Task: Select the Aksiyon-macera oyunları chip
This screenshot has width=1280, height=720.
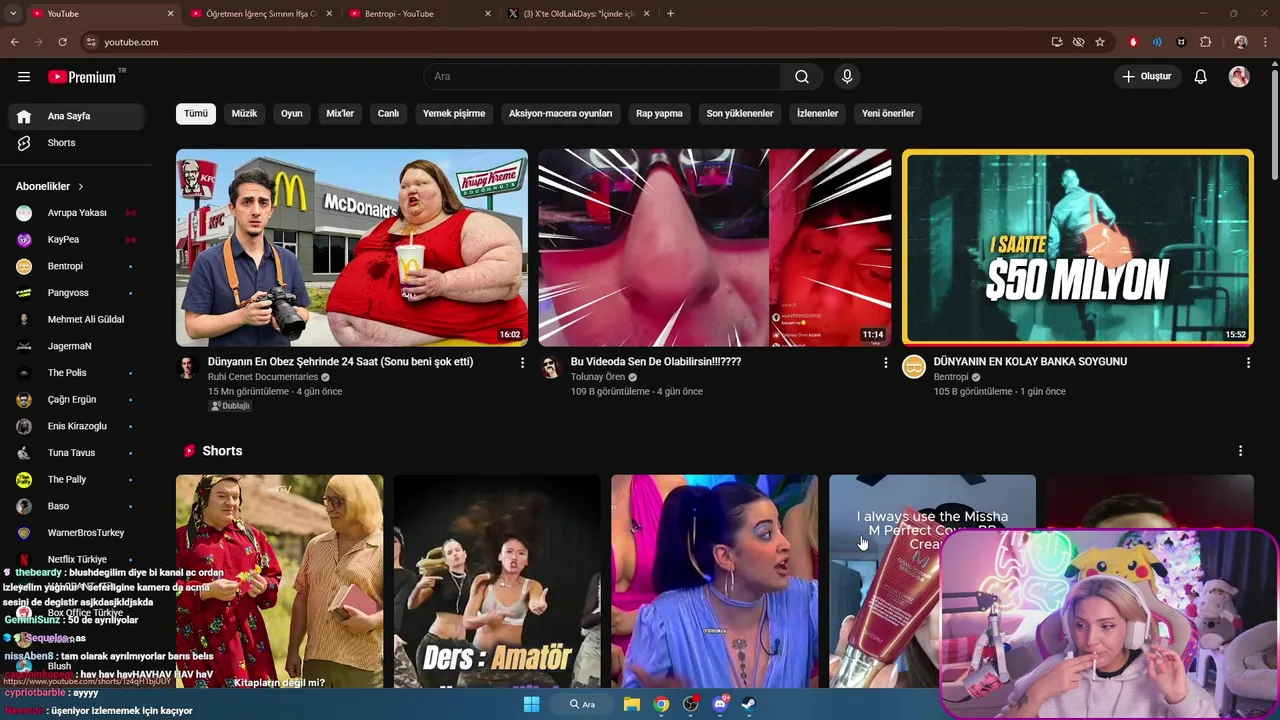Action: pyautogui.click(x=560, y=113)
